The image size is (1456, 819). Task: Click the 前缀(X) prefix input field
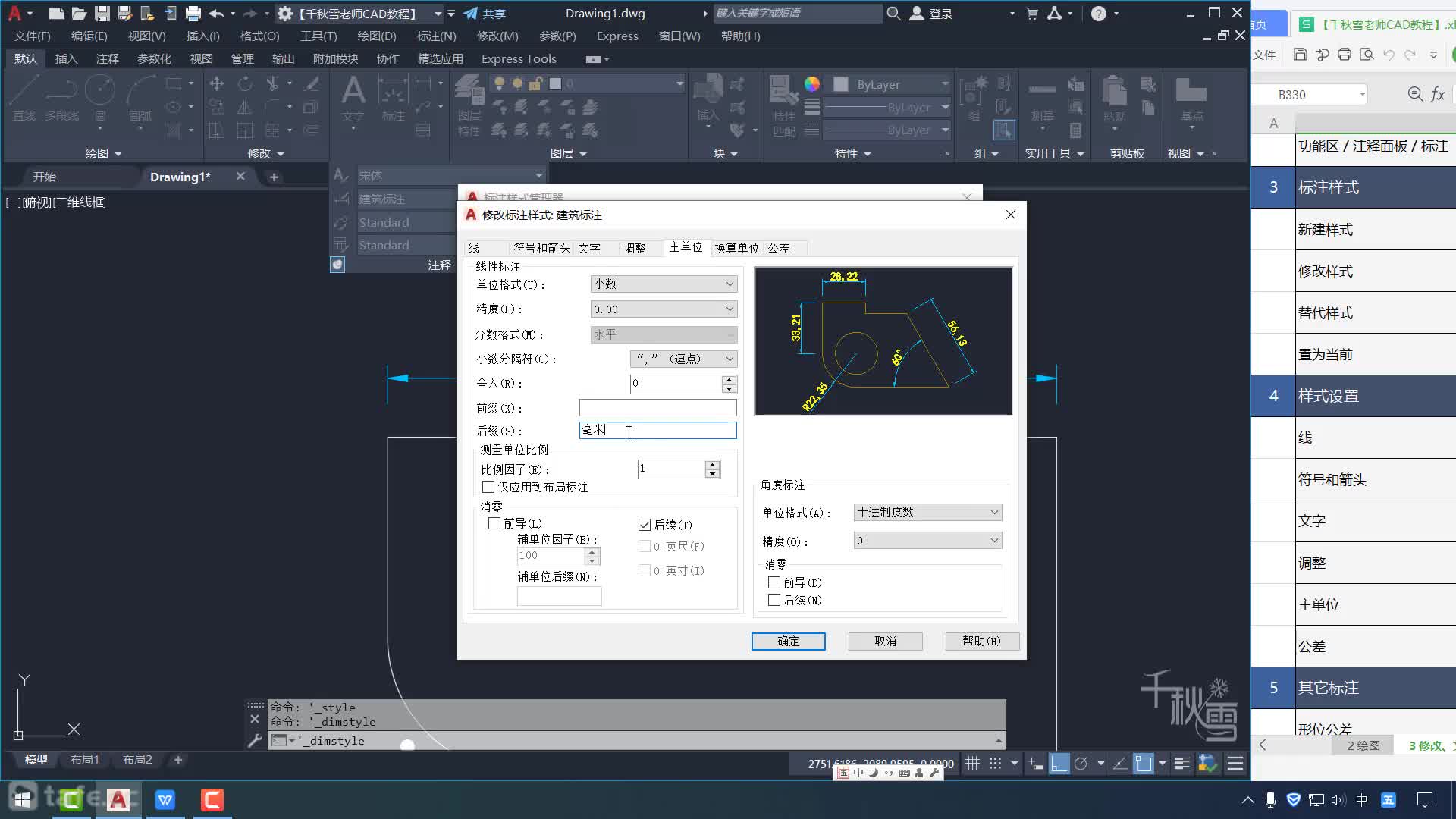657,408
